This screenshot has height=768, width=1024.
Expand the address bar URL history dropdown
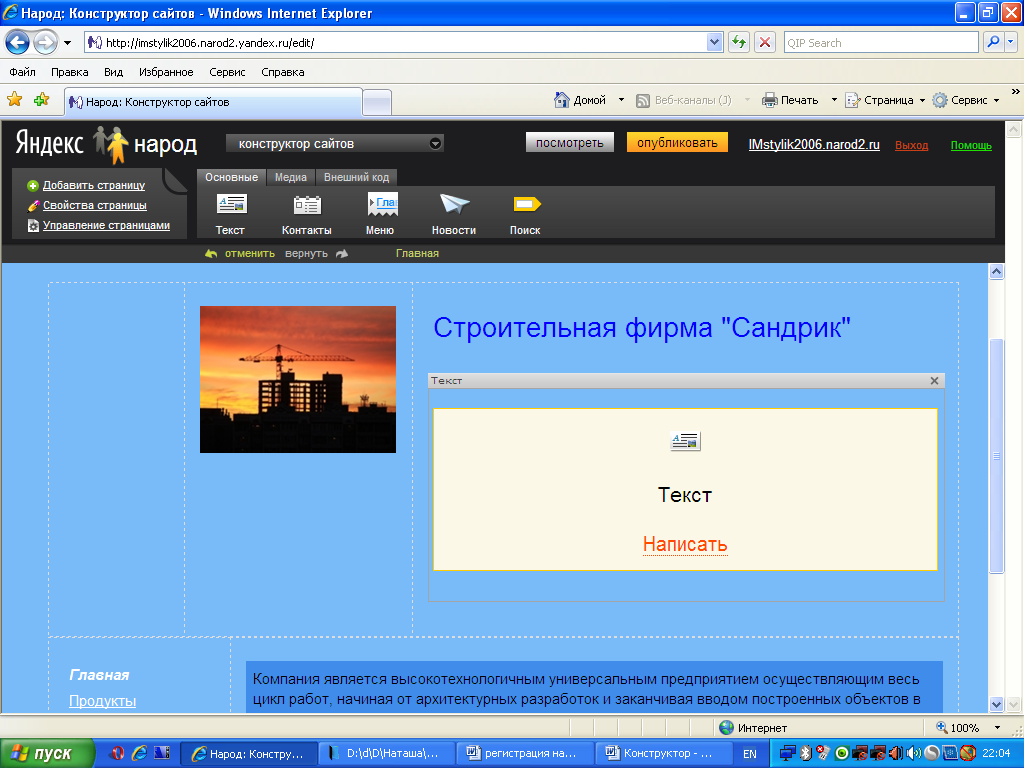714,42
